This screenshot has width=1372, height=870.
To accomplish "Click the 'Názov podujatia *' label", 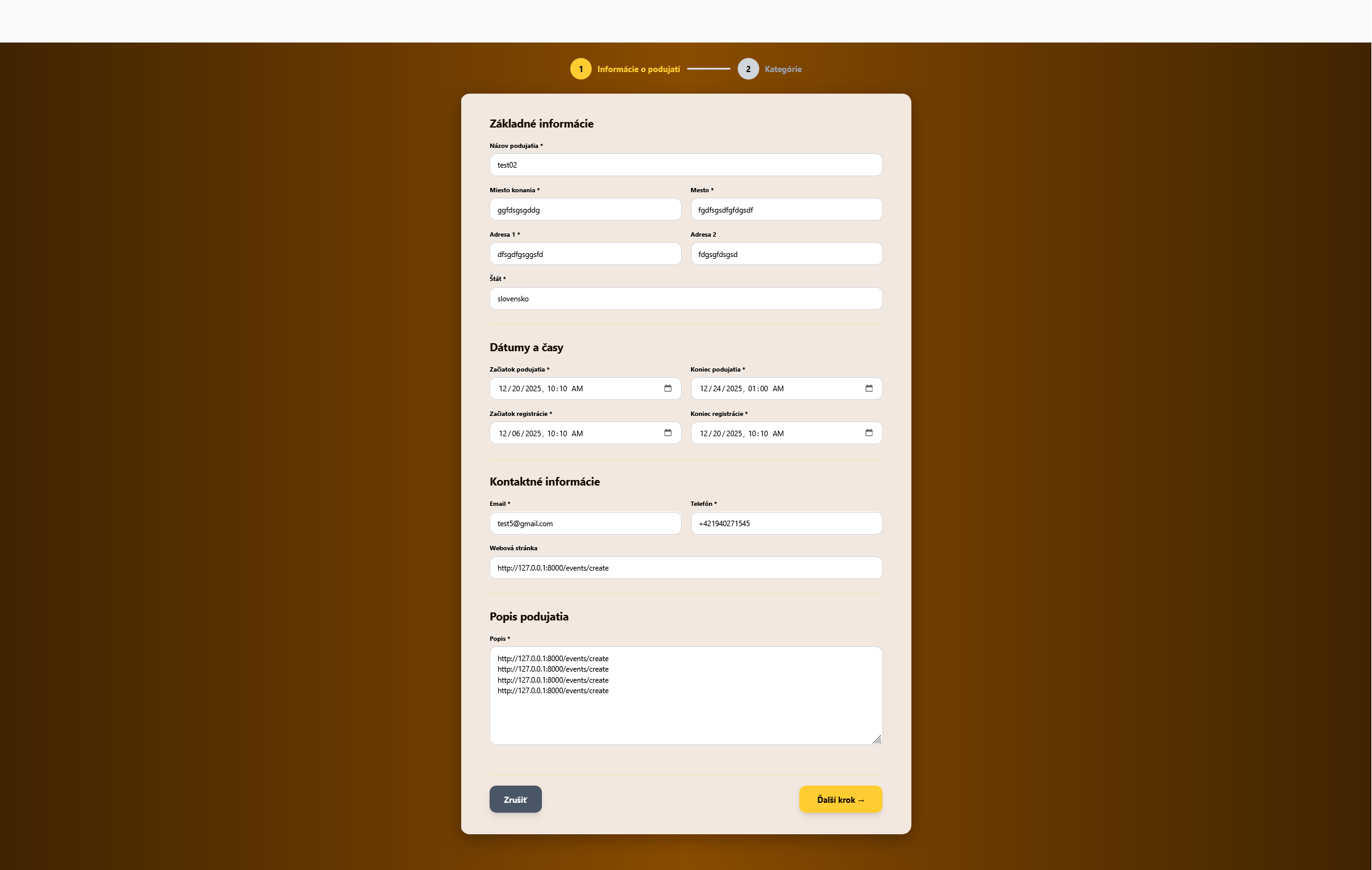I will tap(516, 146).
